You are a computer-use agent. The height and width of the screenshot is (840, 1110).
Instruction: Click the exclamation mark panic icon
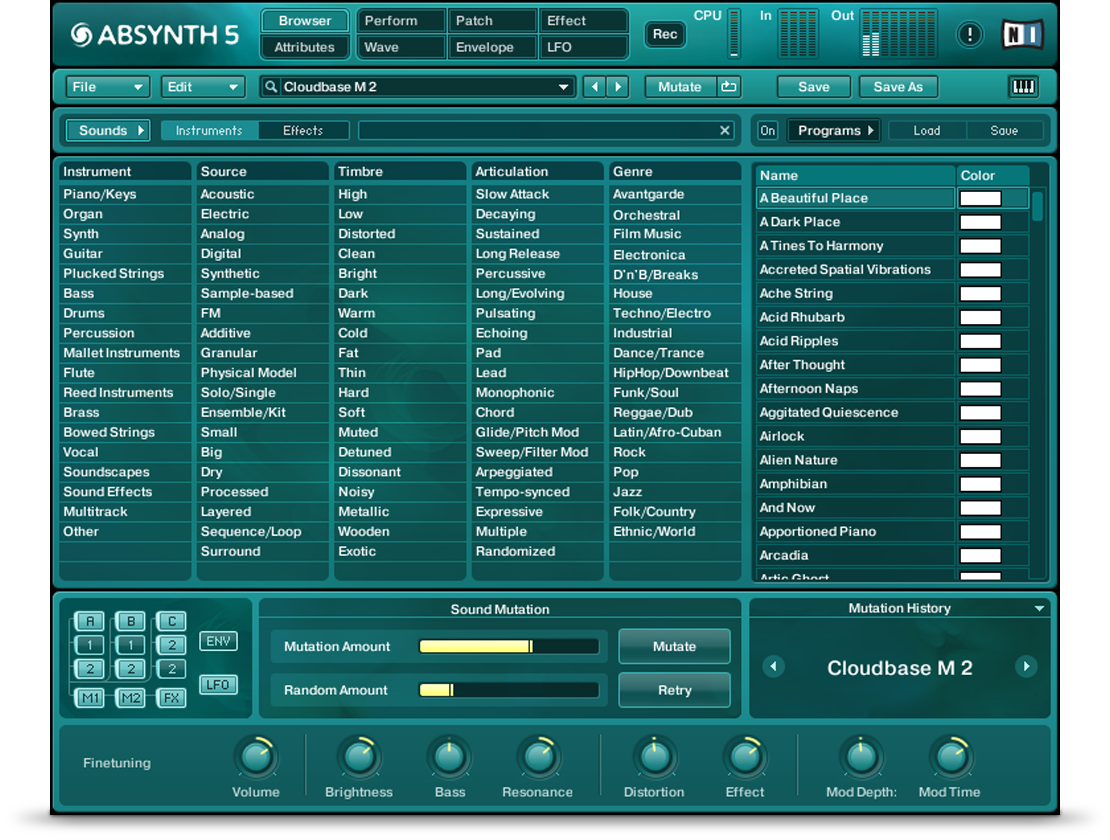point(969,35)
